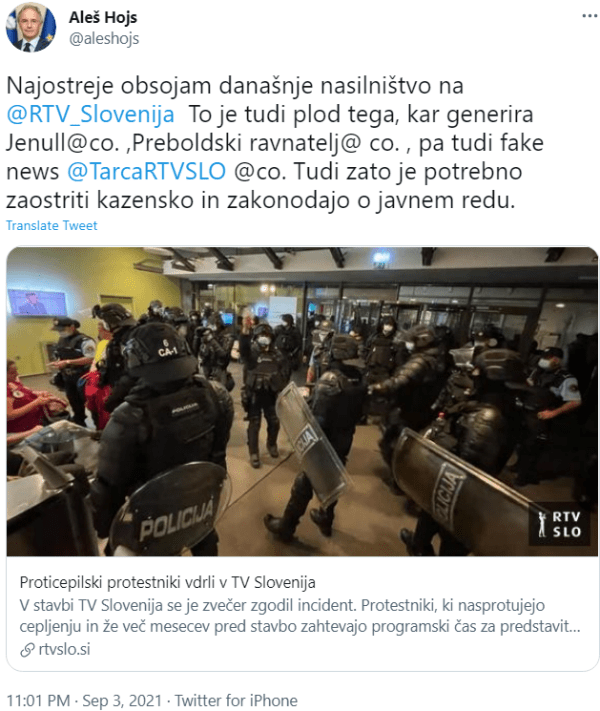The image size is (600, 711).
Task: Open headline Proticepilski protestniki vdrli v TV Slovenija
Action: click(x=167, y=582)
